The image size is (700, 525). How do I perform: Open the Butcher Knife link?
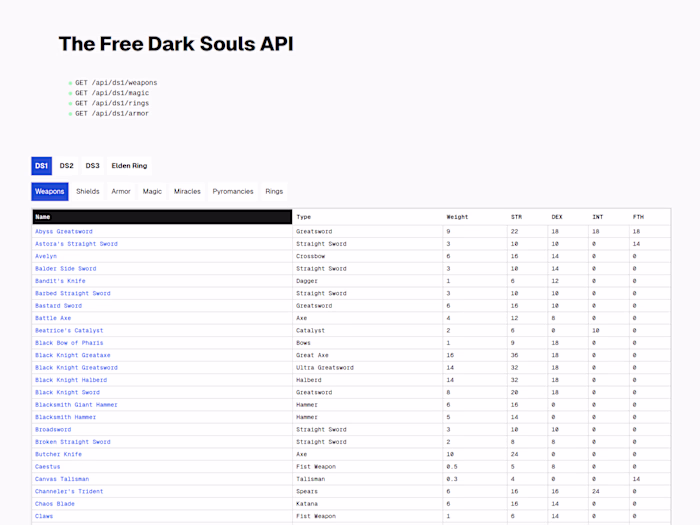click(58, 454)
